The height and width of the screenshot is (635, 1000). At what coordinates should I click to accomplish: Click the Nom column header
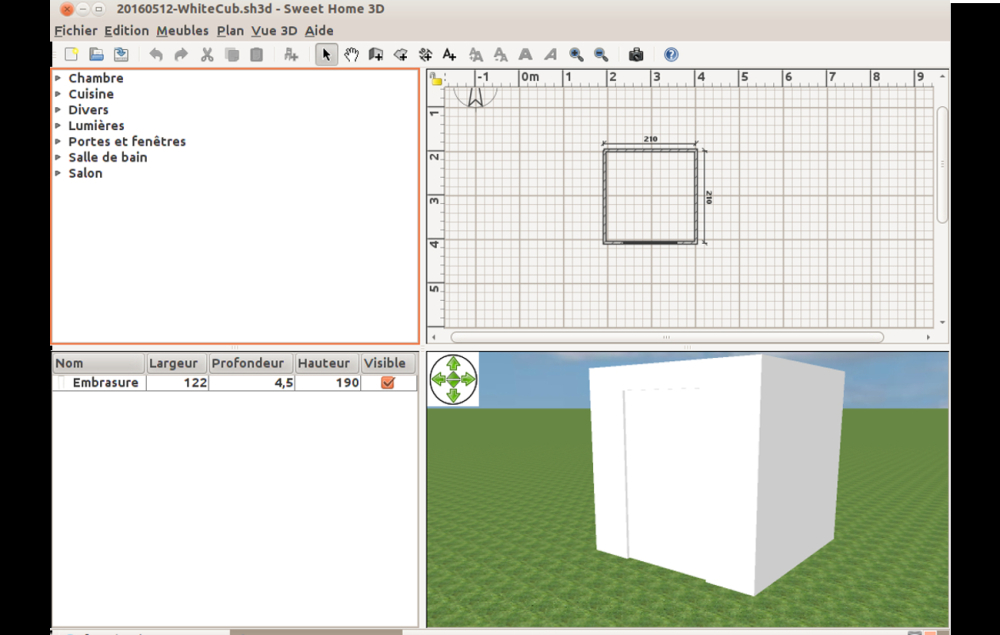[98, 364]
